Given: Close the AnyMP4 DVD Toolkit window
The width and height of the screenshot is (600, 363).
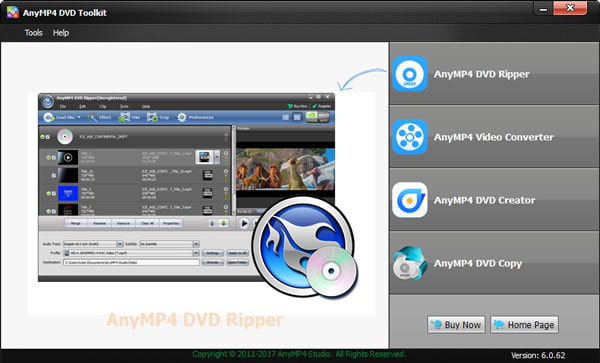Looking at the screenshot, I should tap(570, 8).
